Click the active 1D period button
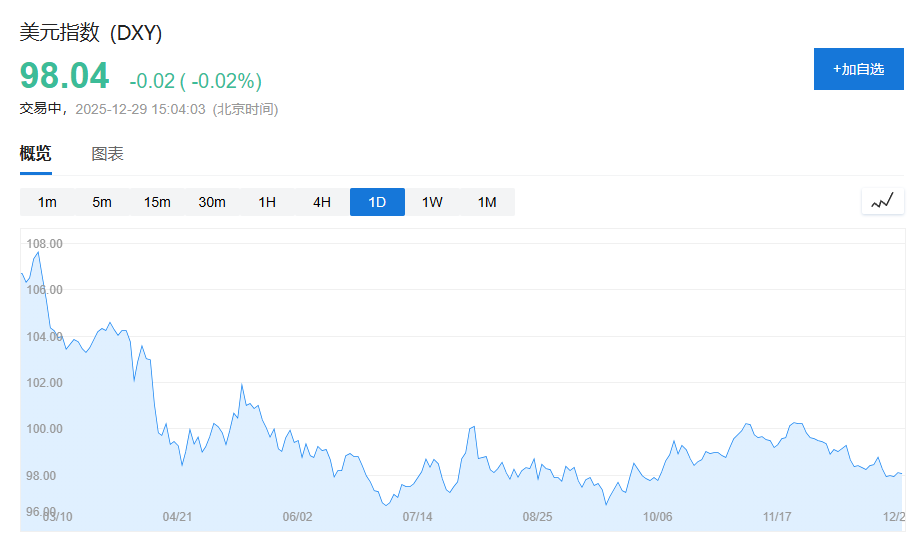924x539 pixels. click(x=377, y=202)
